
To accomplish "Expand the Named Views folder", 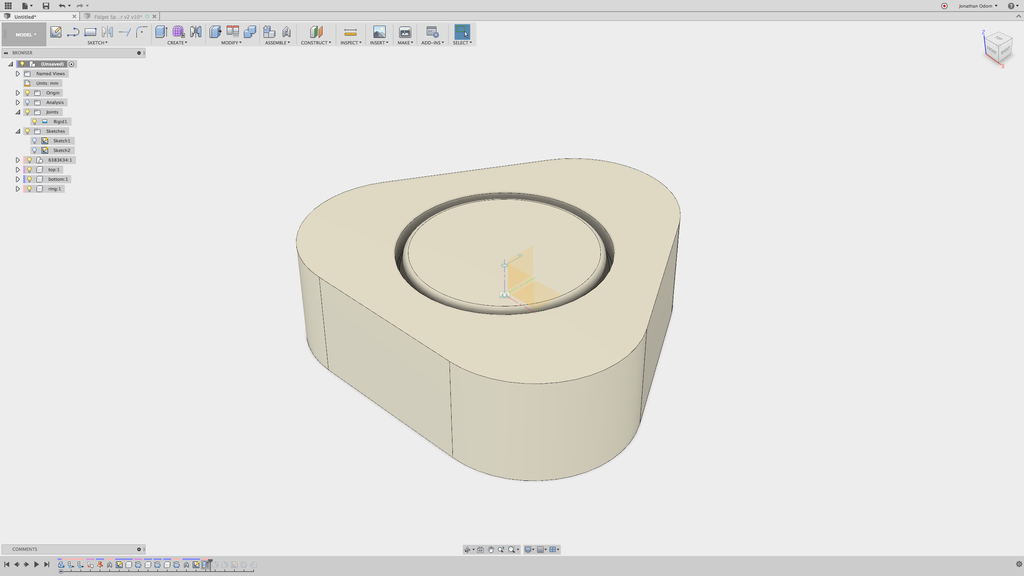I will click(18, 74).
